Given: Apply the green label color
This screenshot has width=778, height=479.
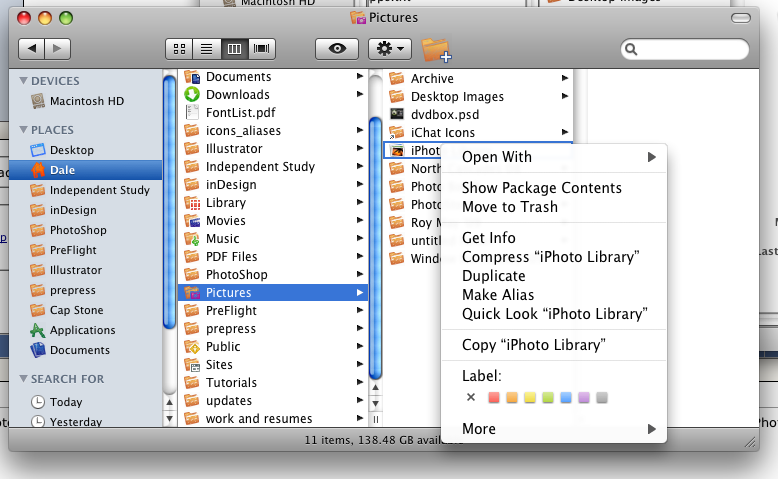Looking at the screenshot, I should (548, 397).
